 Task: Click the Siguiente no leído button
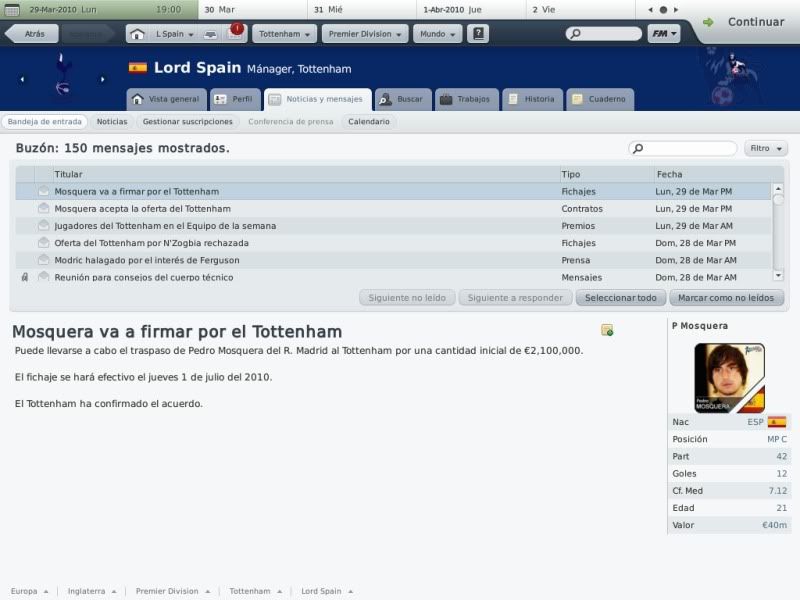(x=407, y=298)
